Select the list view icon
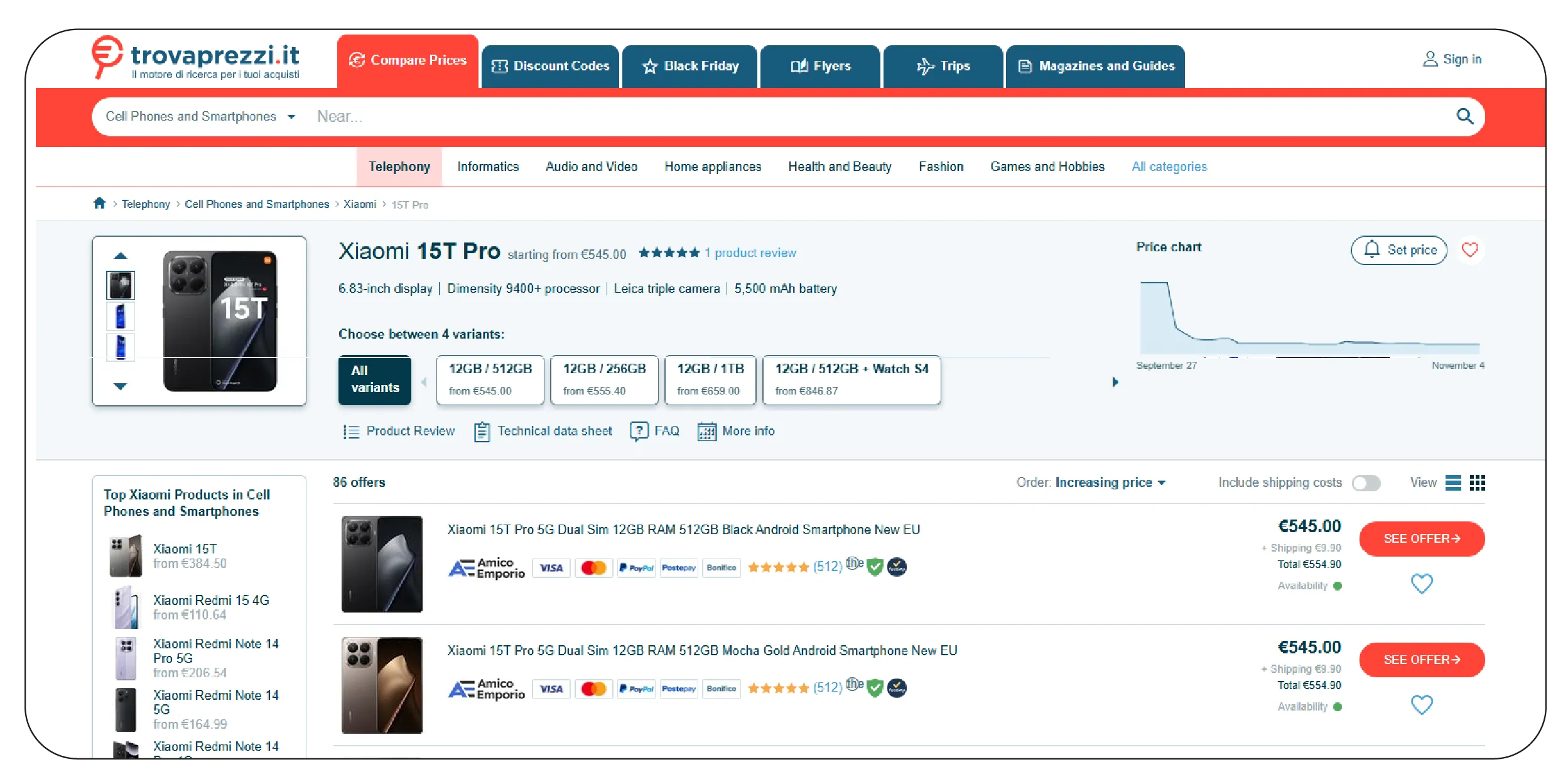Viewport: 1568px width, 779px height. click(x=1453, y=482)
